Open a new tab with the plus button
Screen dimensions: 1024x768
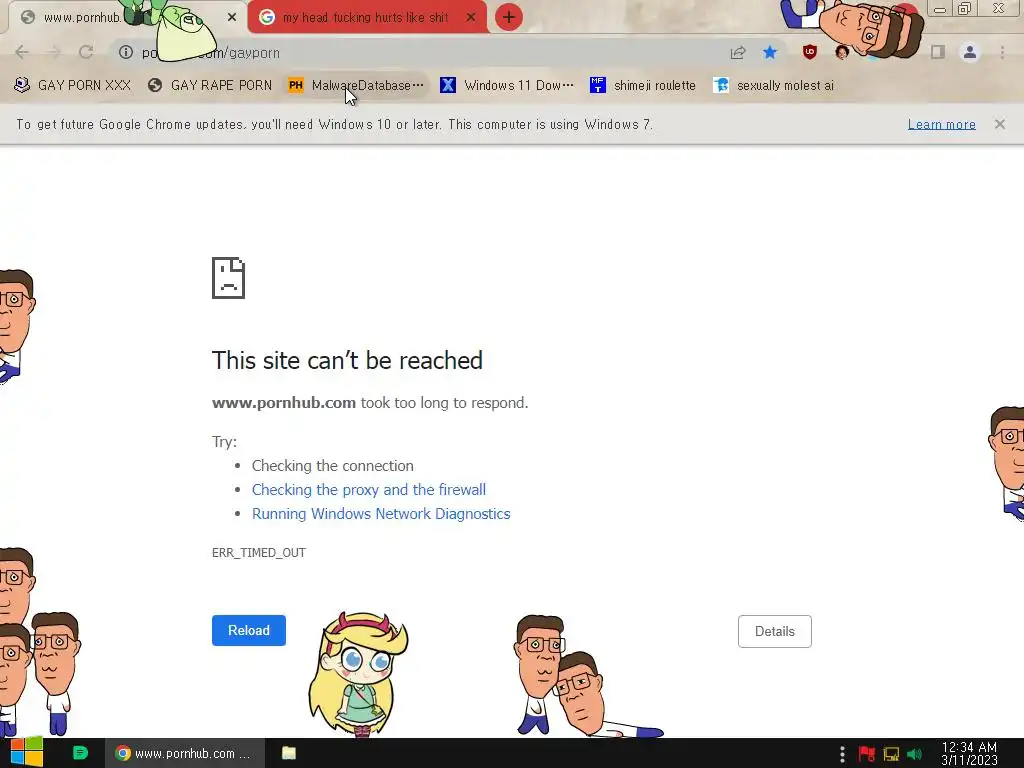[509, 17]
